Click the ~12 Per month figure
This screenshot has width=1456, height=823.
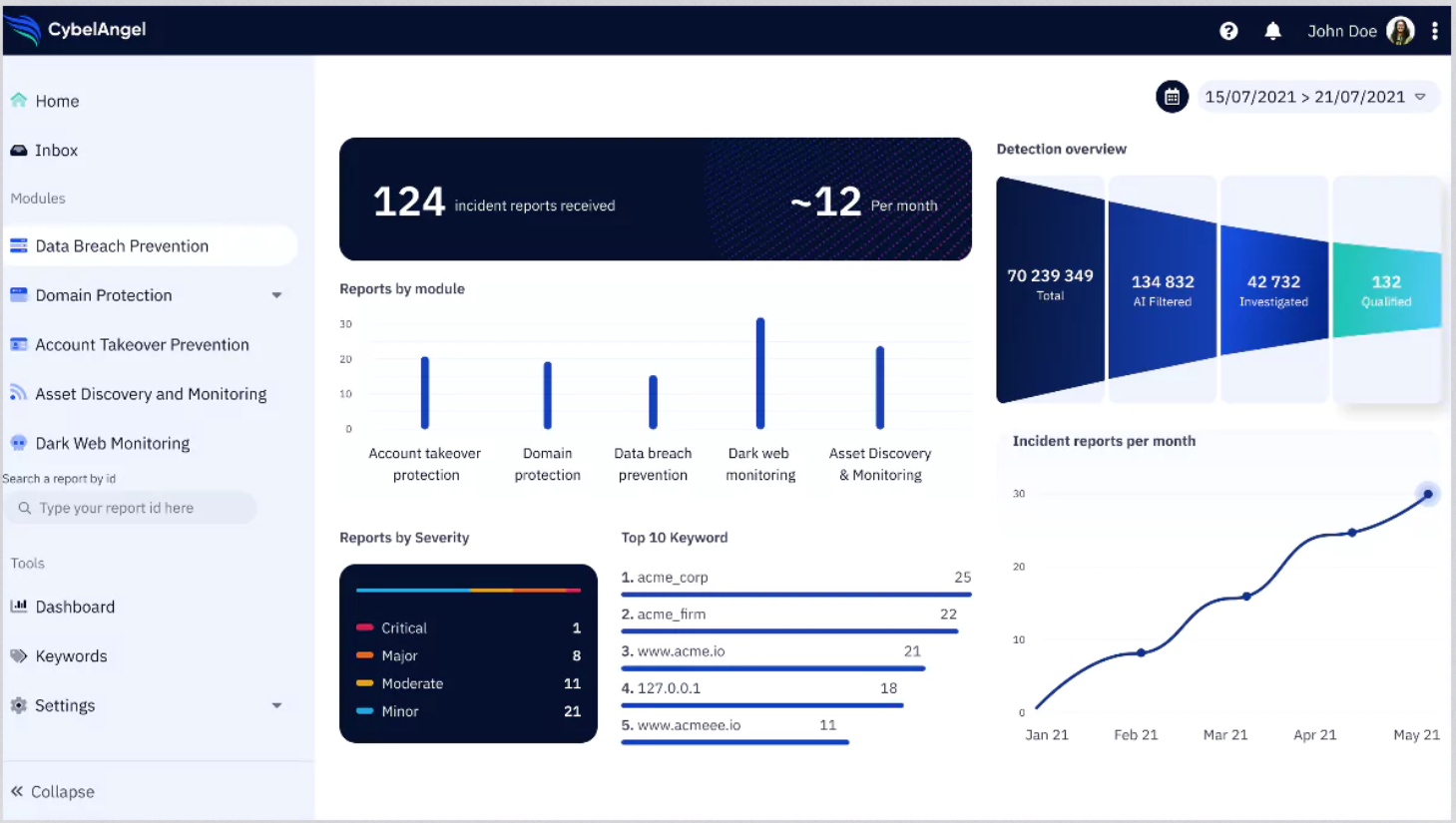pyautogui.click(x=864, y=203)
